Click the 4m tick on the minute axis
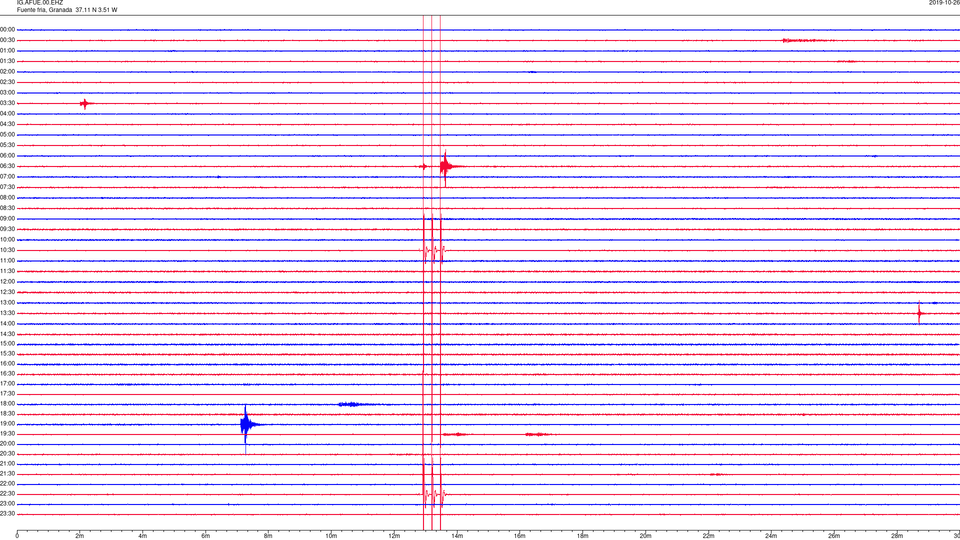 point(143,536)
